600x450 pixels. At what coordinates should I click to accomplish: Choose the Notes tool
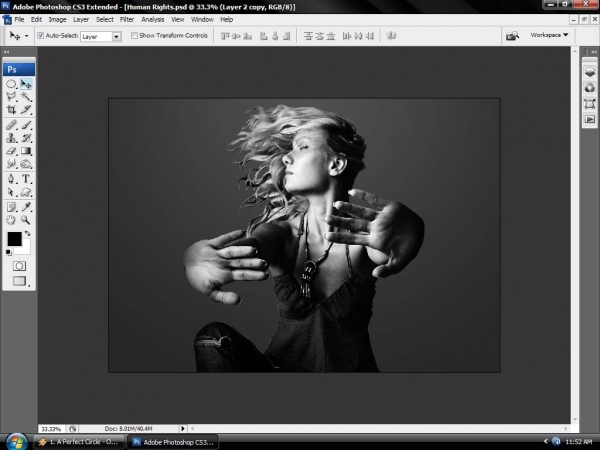tap(11, 207)
